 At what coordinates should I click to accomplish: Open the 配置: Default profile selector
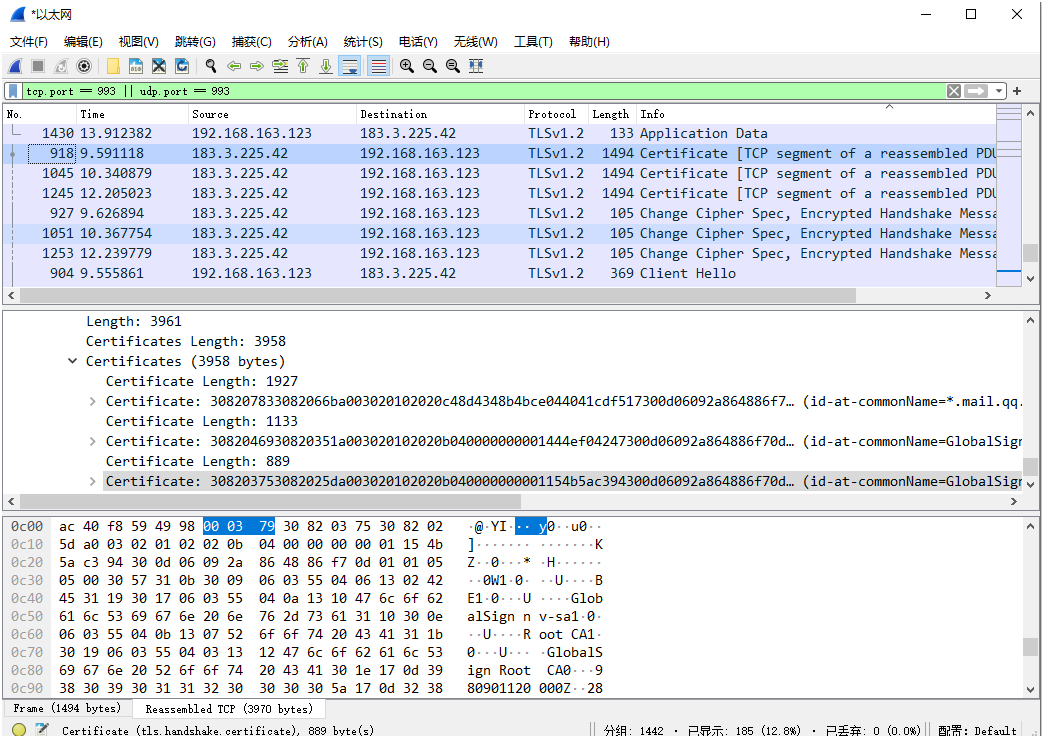click(x=977, y=731)
